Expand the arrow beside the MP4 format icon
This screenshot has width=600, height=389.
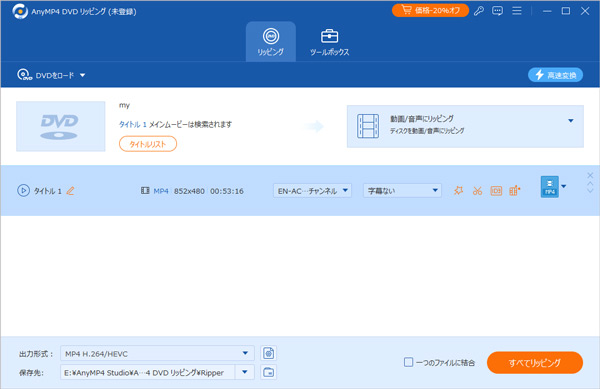pyautogui.click(x=564, y=187)
